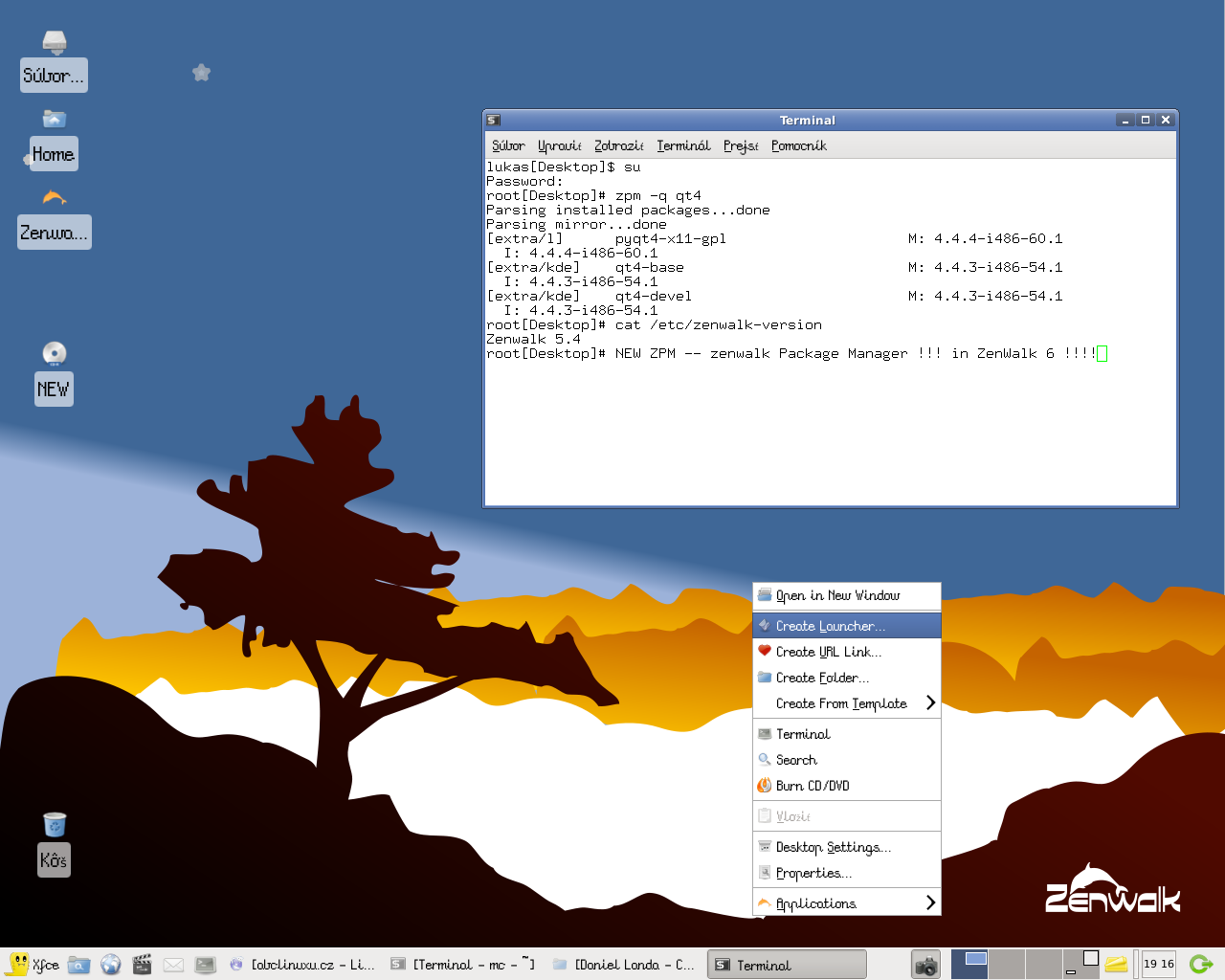Choose Create Folder... entry
1225x980 pixels.
pos(847,678)
